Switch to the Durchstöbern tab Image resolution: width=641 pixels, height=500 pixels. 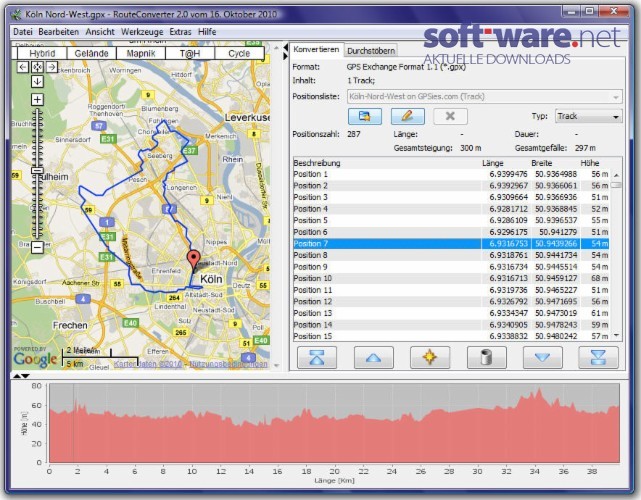(371, 51)
